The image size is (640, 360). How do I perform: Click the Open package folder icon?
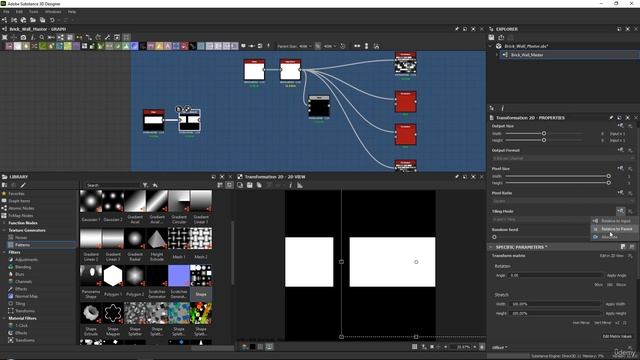[x=33, y=20]
